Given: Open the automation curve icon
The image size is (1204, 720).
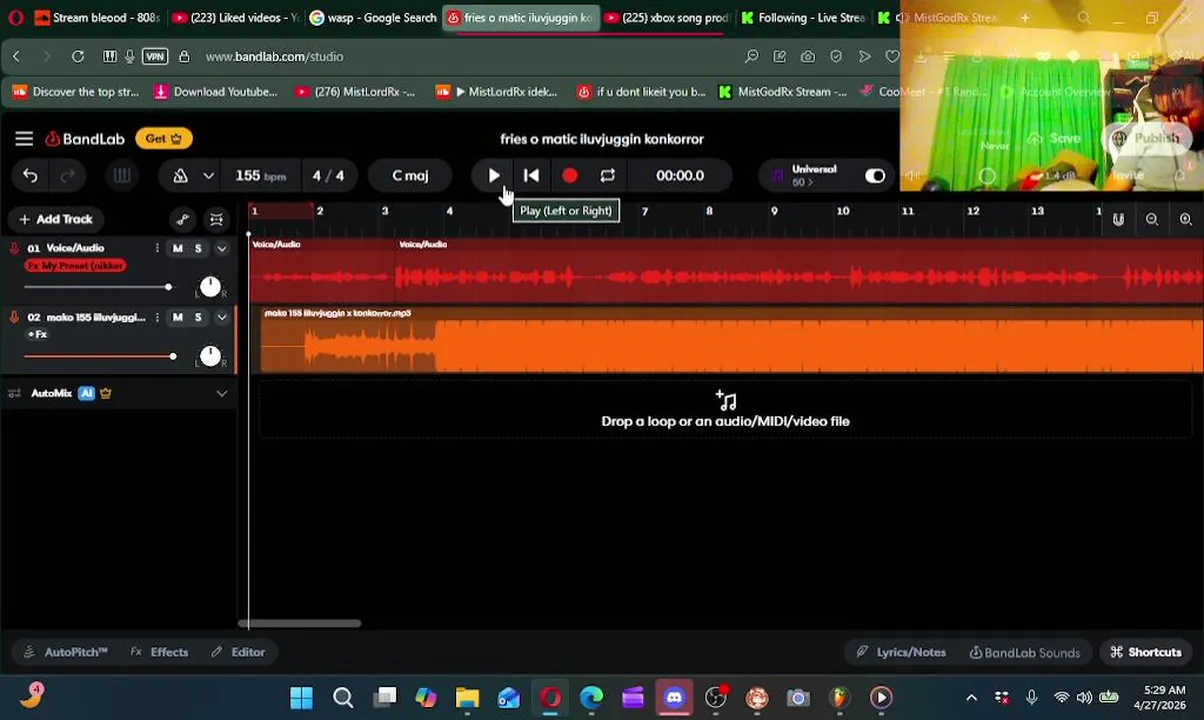Looking at the screenshot, I should click(x=182, y=220).
